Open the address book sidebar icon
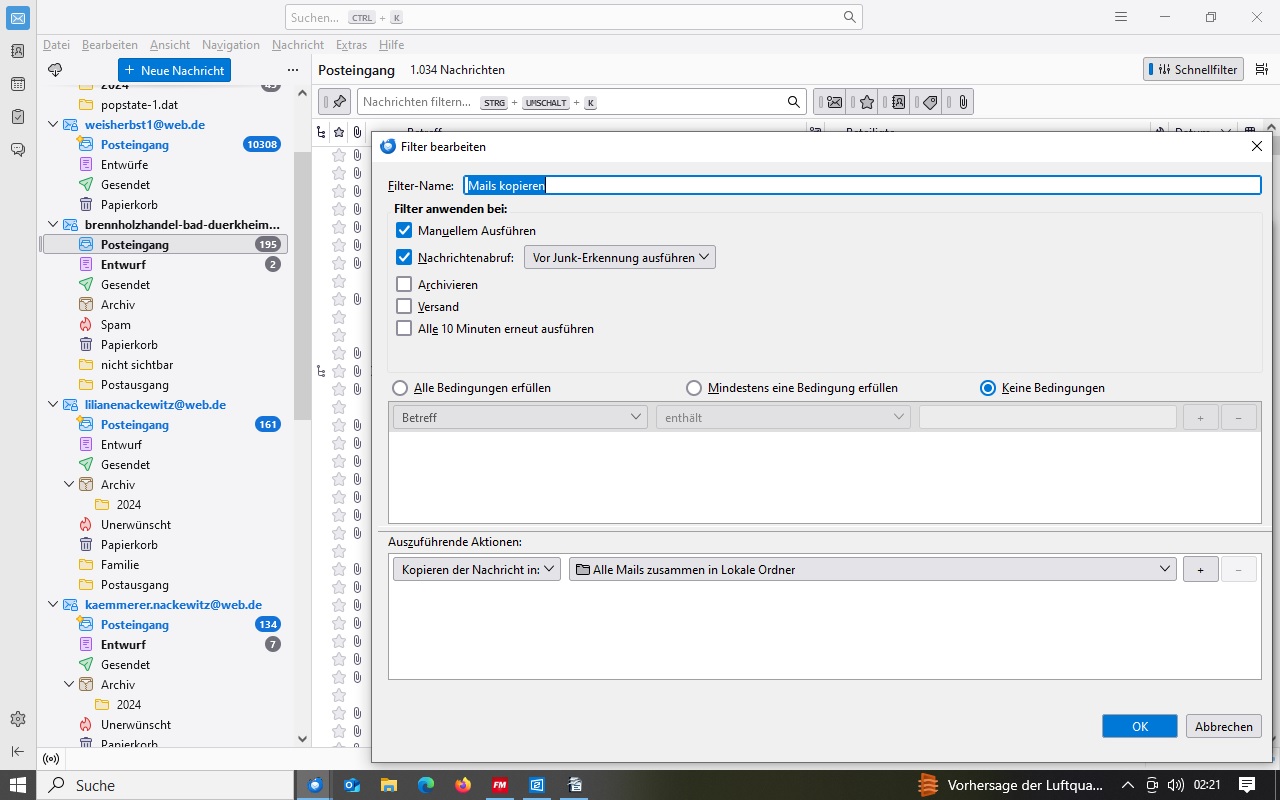 point(18,51)
